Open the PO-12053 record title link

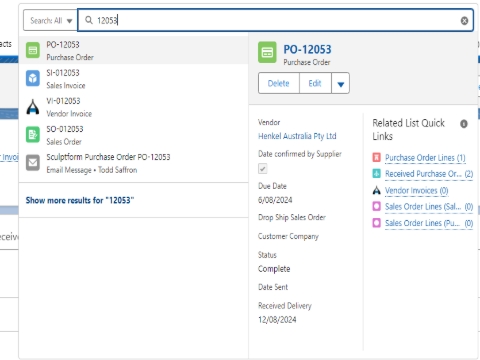[307, 49]
